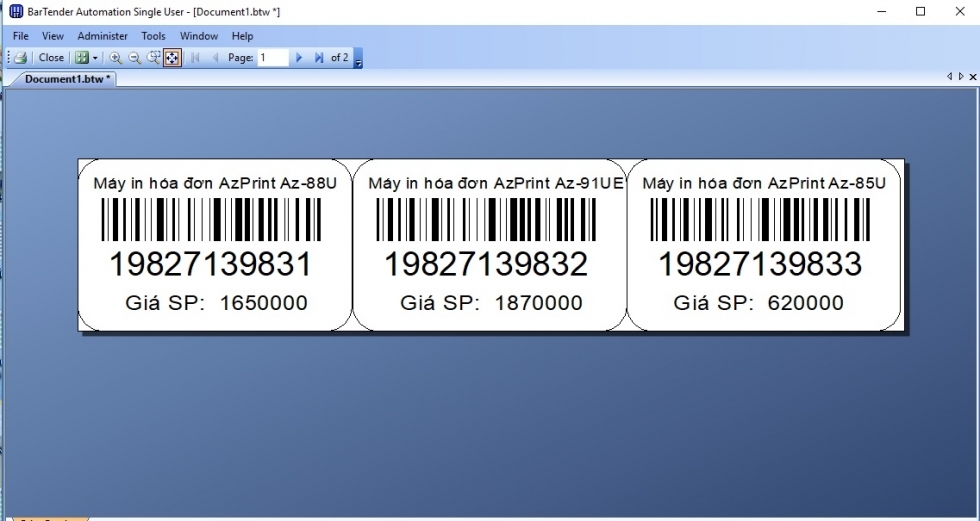Minimize the BarTender window
Image resolution: width=980 pixels, height=521 pixels.
coord(882,11)
